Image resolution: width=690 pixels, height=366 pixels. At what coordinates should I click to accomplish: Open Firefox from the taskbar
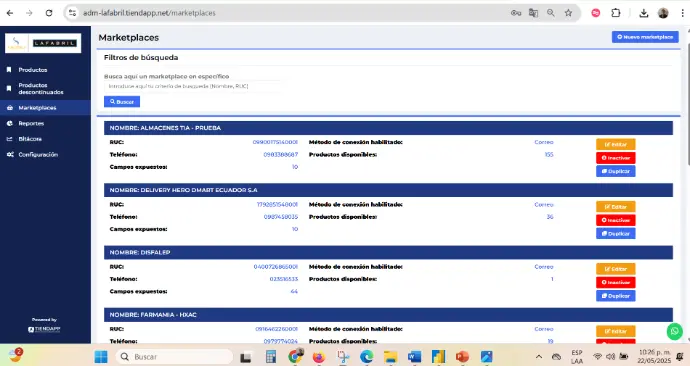point(319,357)
